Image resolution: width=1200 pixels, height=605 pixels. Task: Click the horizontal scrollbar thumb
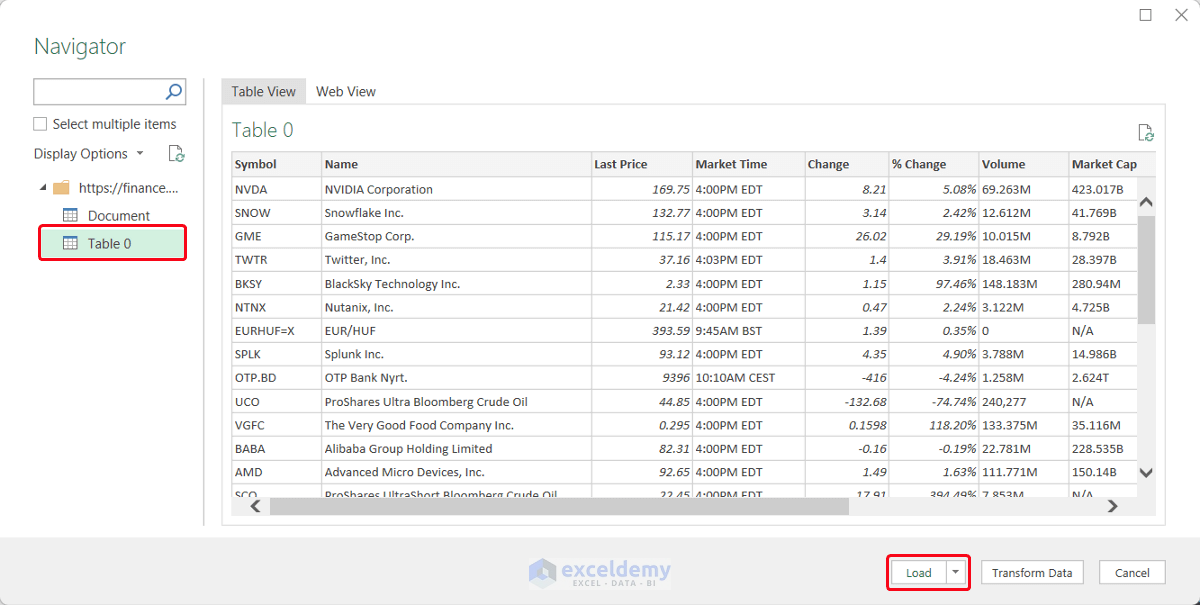point(558,506)
